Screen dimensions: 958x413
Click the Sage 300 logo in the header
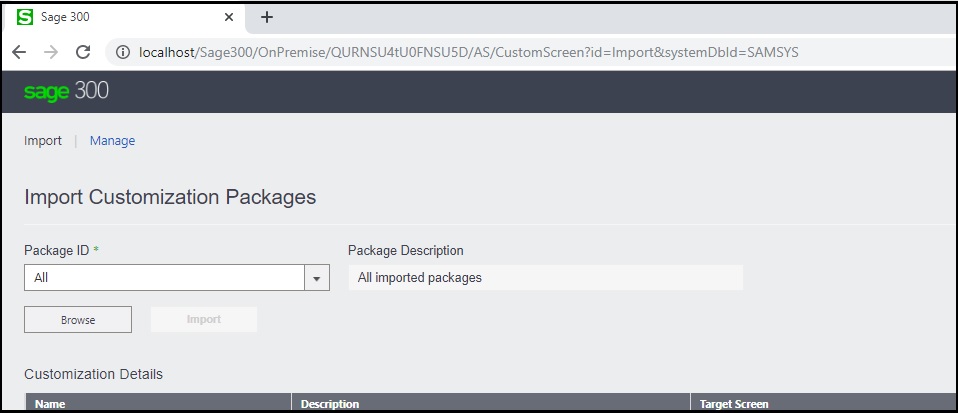point(66,91)
